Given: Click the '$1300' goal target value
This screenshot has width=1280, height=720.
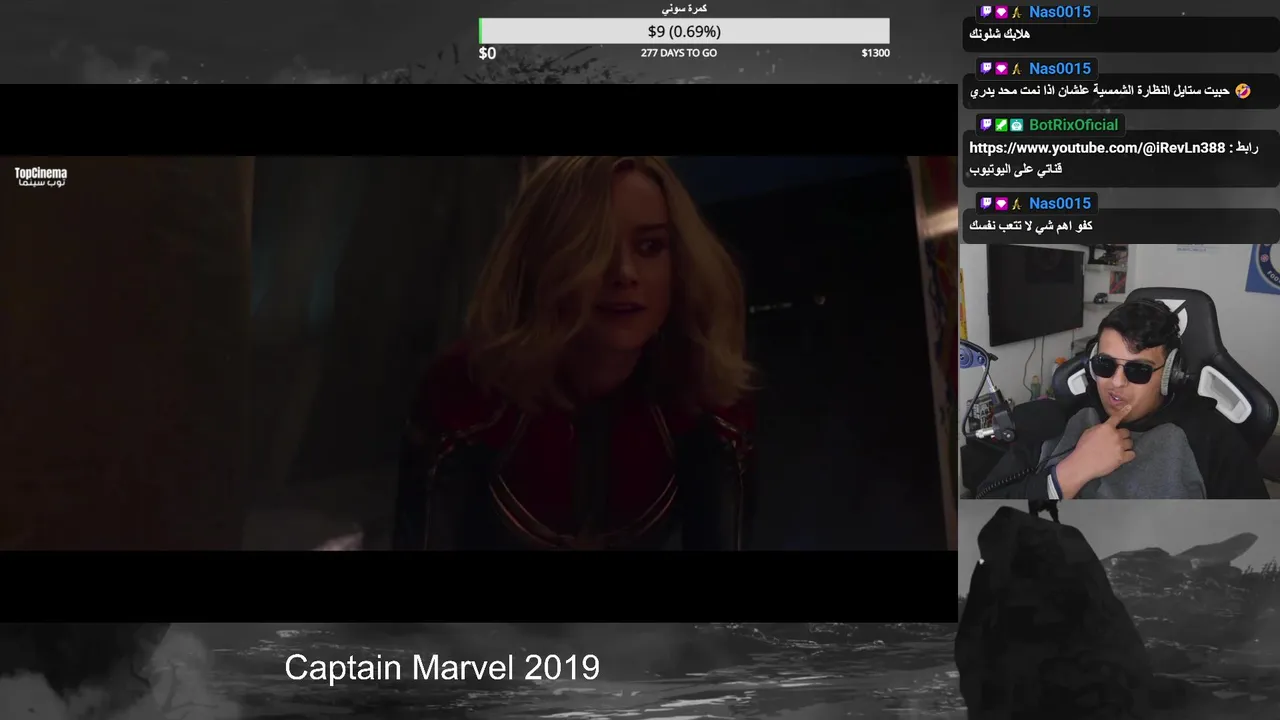Looking at the screenshot, I should click(x=875, y=53).
